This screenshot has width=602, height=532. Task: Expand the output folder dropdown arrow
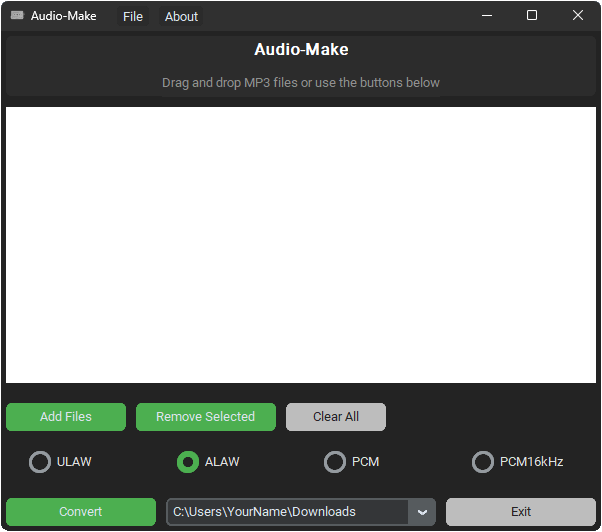422,512
